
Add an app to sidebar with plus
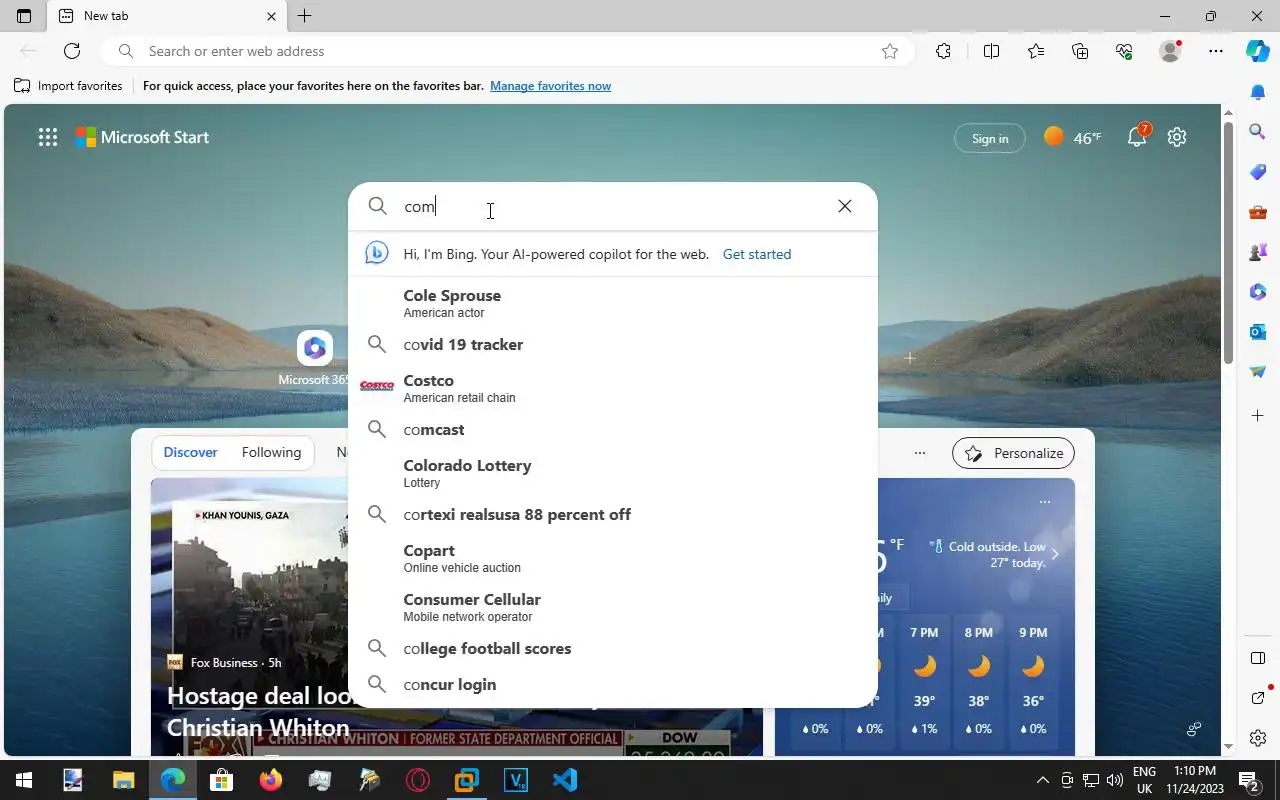(x=1258, y=415)
